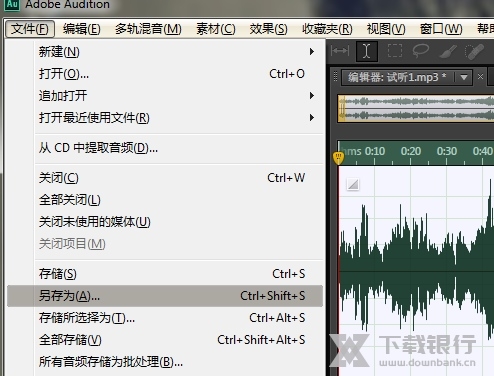
Task: Click 0:30 on the timeline ruler
Action: pos(447,151)
